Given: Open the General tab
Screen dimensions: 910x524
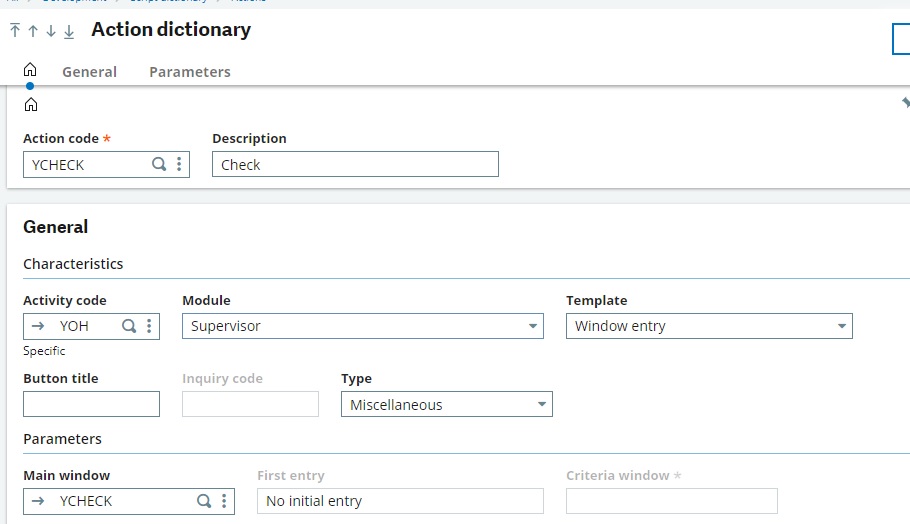Looking at the screenshot, I should [x=89, y=72].
